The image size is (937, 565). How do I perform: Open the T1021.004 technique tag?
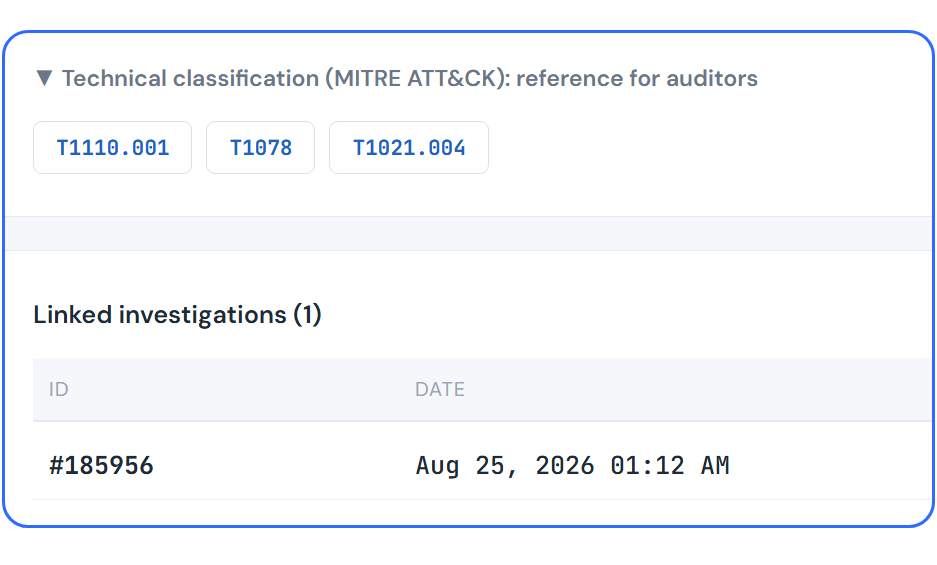click(409, 148)
